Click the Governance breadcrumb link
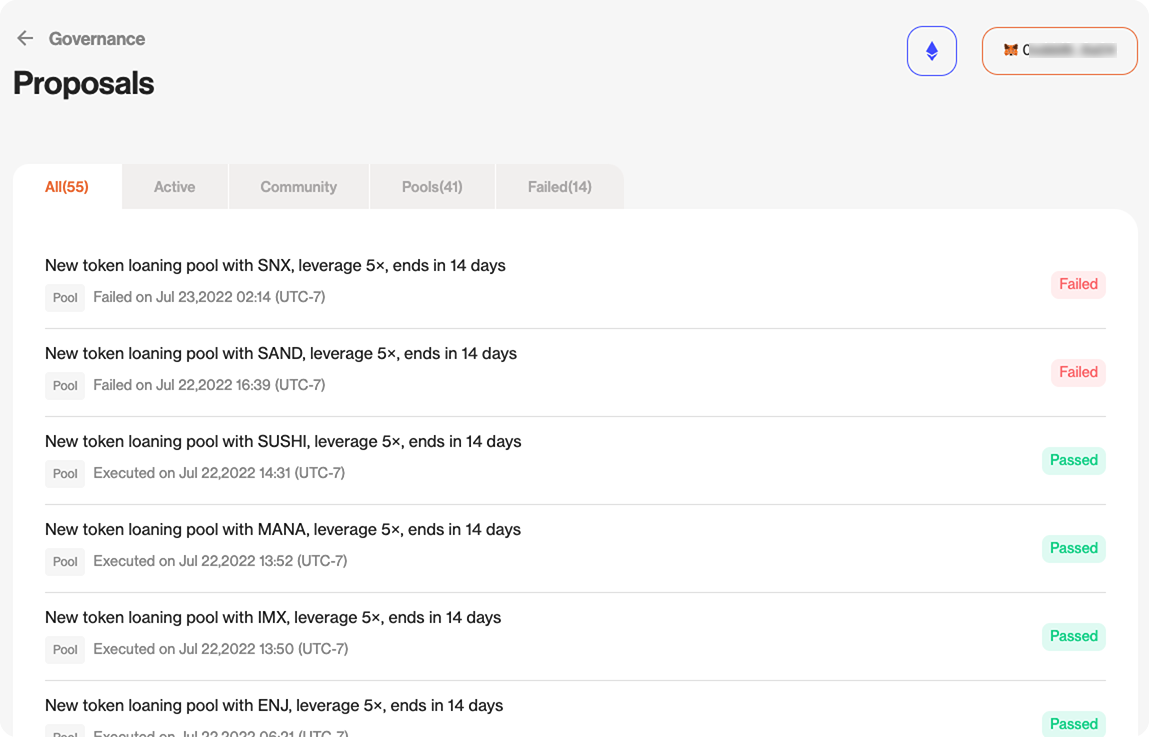Screen dimensions: 1149x737 tap(97, 39)
